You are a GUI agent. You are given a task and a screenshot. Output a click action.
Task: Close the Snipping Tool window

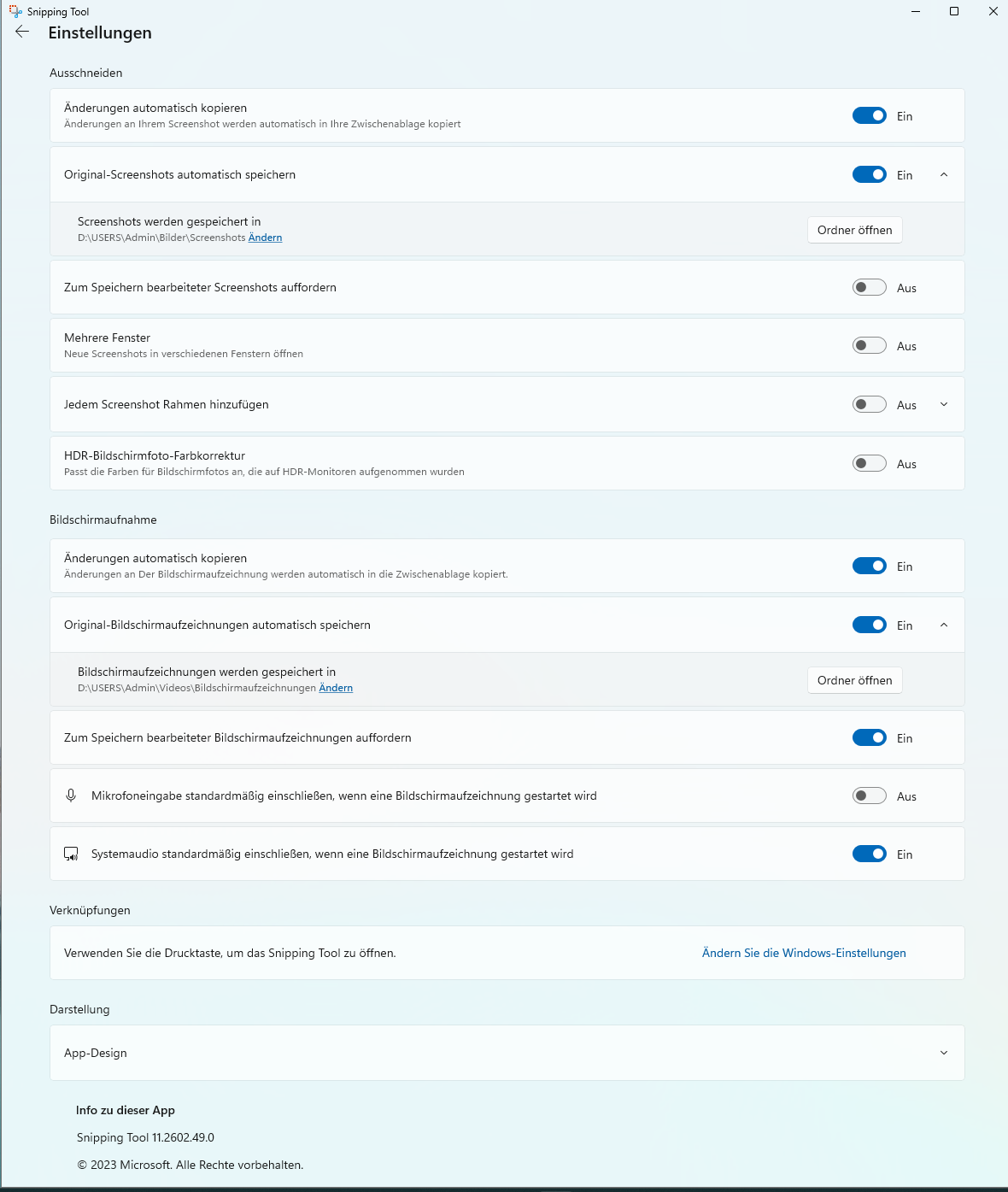pyautogui.click(x=993, y=11)
